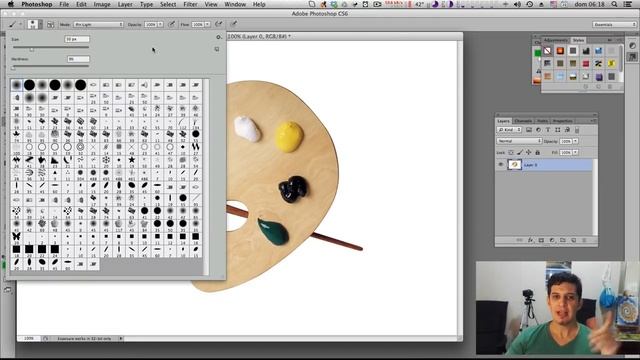The width and height of the screenshot is (640, 360).
Task: Lock all padlock icon
Action: click(538, 152)
